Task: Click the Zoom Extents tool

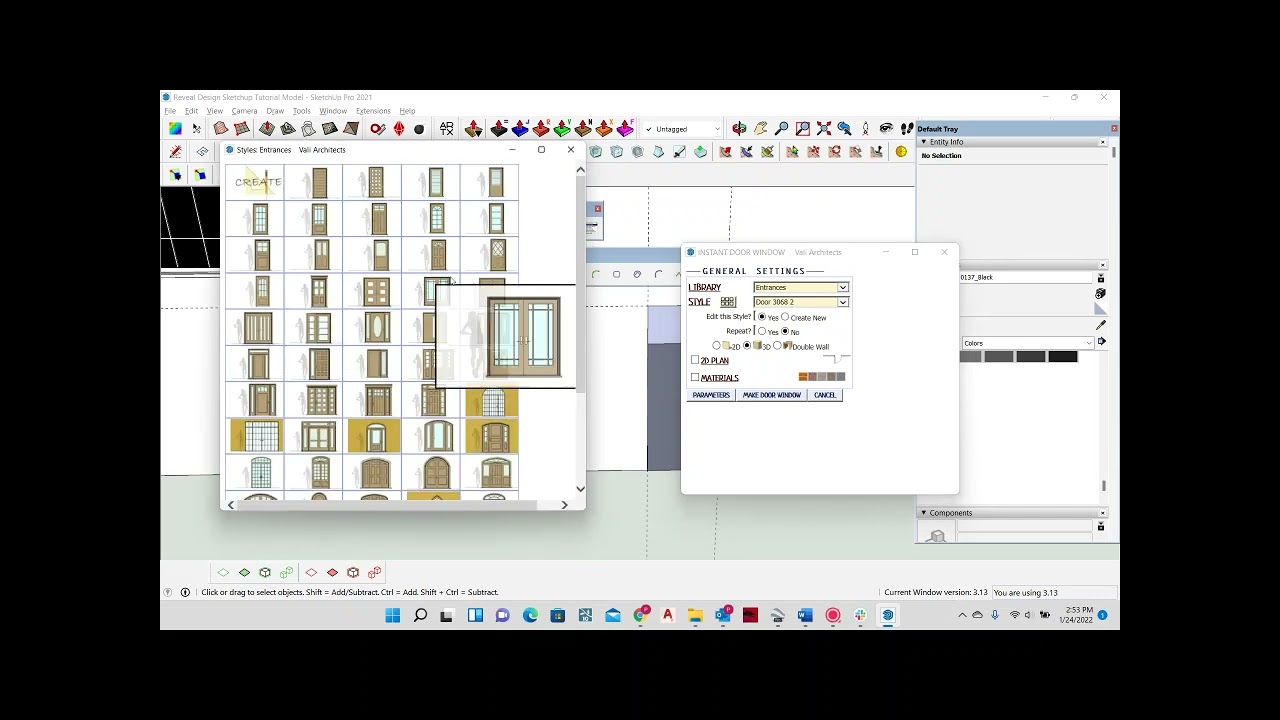Action: pyautogui.click(x=823, y=129)
